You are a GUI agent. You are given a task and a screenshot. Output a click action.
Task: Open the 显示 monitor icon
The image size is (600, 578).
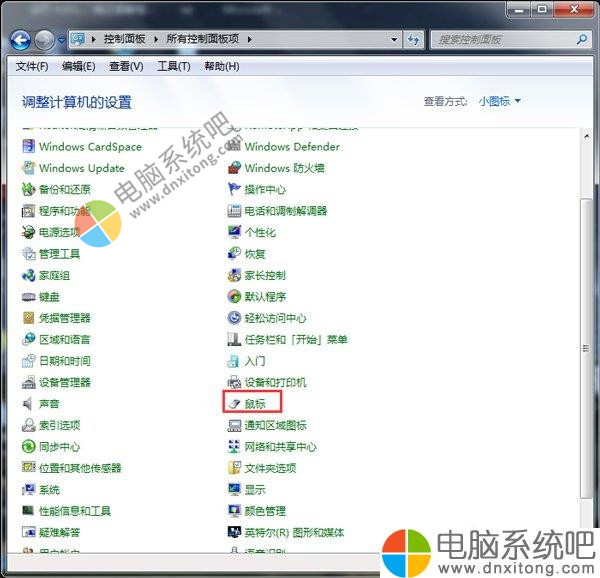pos(234,489)
